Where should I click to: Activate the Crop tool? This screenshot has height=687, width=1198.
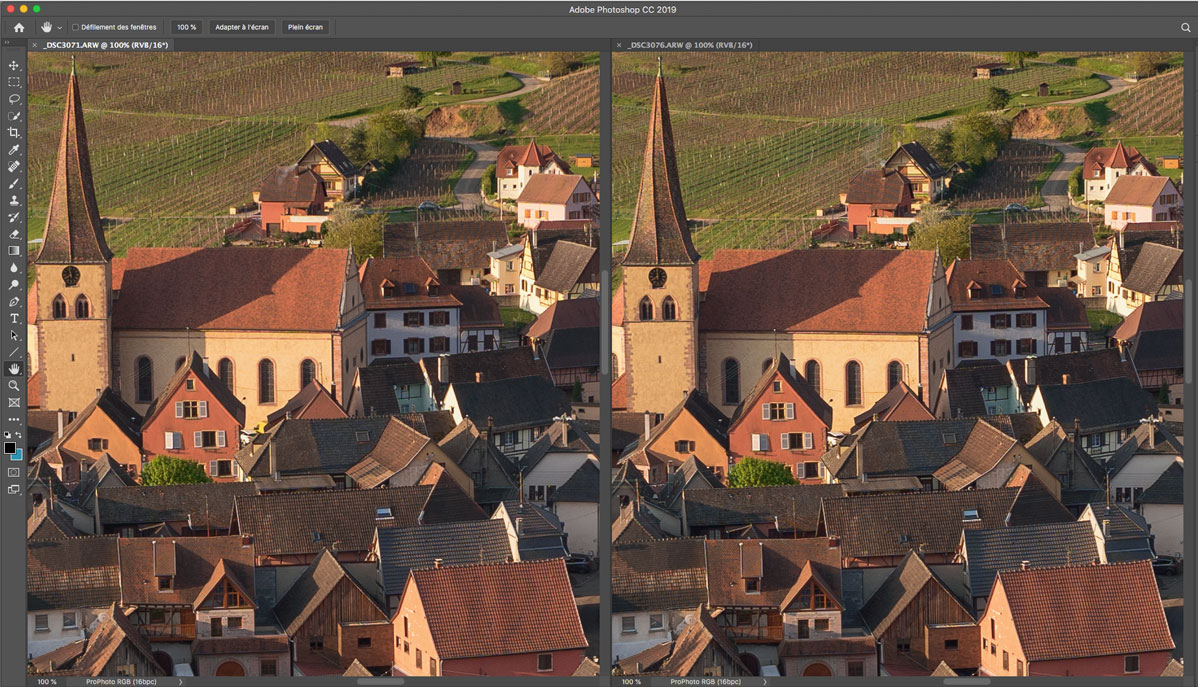point(14,132)
